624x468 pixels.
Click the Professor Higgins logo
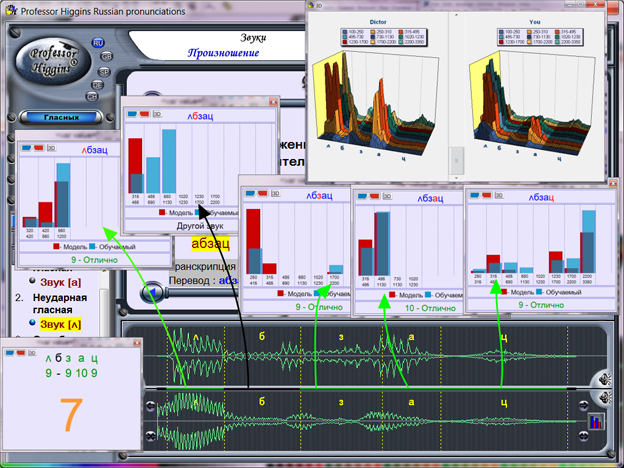click(x=53, y=60)
